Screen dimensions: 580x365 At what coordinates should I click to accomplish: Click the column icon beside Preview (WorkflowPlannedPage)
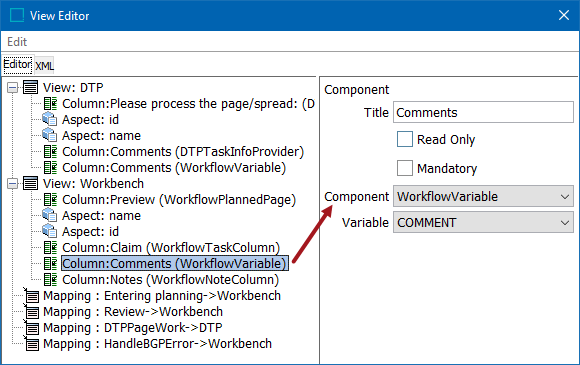pos(50,200)
